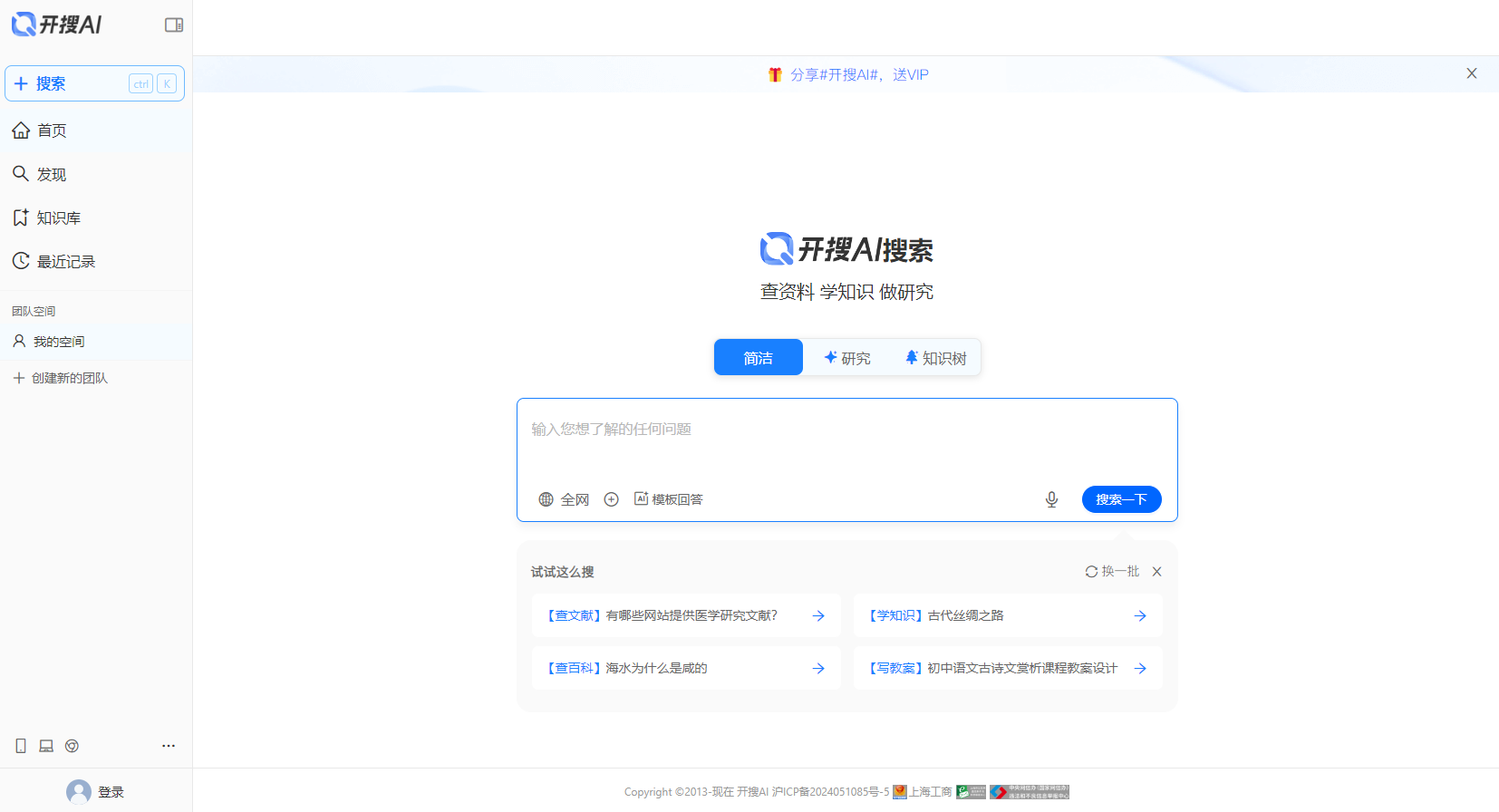The image size is (1499, 812).
Task: Click the clock icon beside 最近记录
Action: 21,261
